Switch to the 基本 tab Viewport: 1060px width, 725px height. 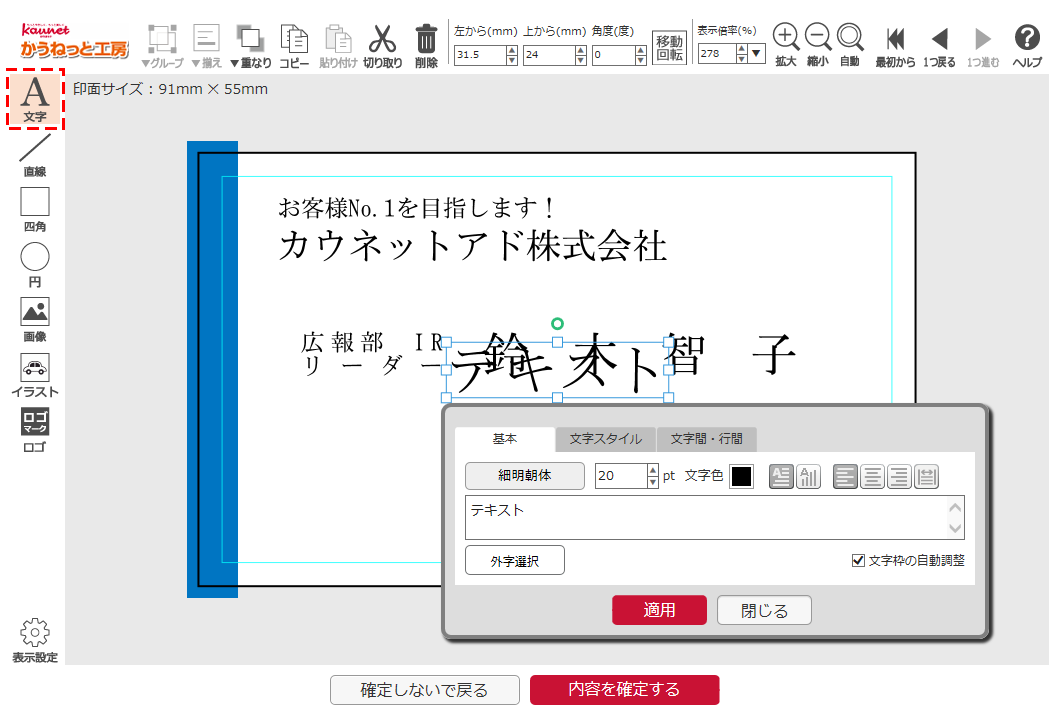pyautogui.click(x=505, y=439)
